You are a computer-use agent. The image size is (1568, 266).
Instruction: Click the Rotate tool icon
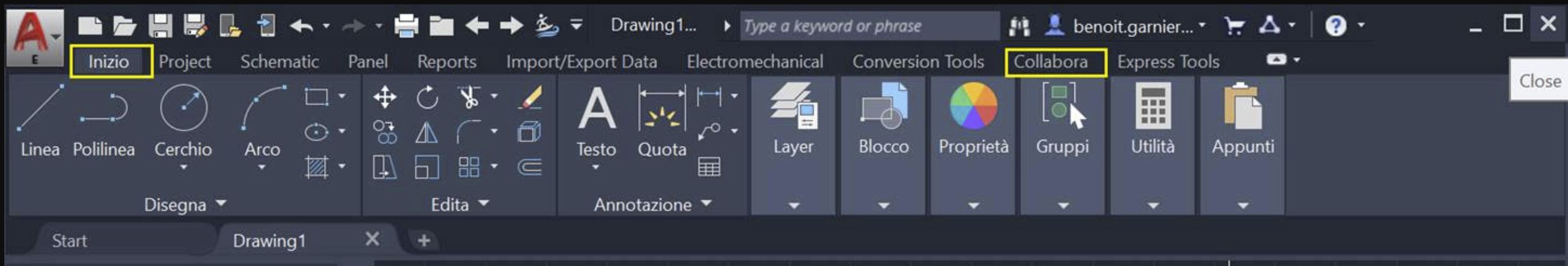[x=427, y=97]
